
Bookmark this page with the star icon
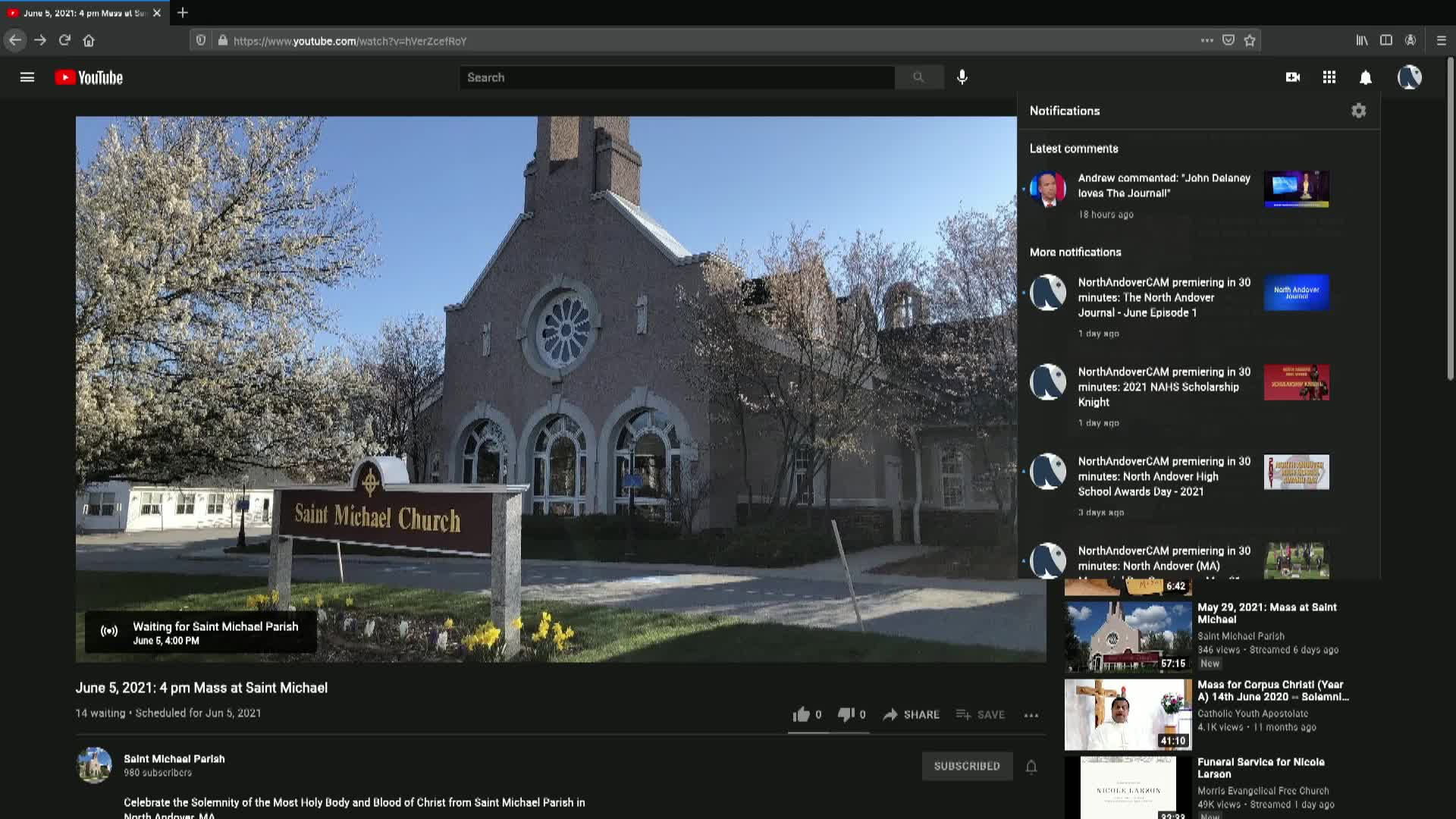(x=1250, y=41)
